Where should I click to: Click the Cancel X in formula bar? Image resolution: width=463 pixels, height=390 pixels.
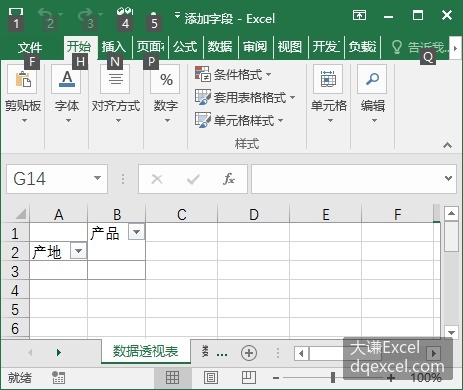point(157,179)
